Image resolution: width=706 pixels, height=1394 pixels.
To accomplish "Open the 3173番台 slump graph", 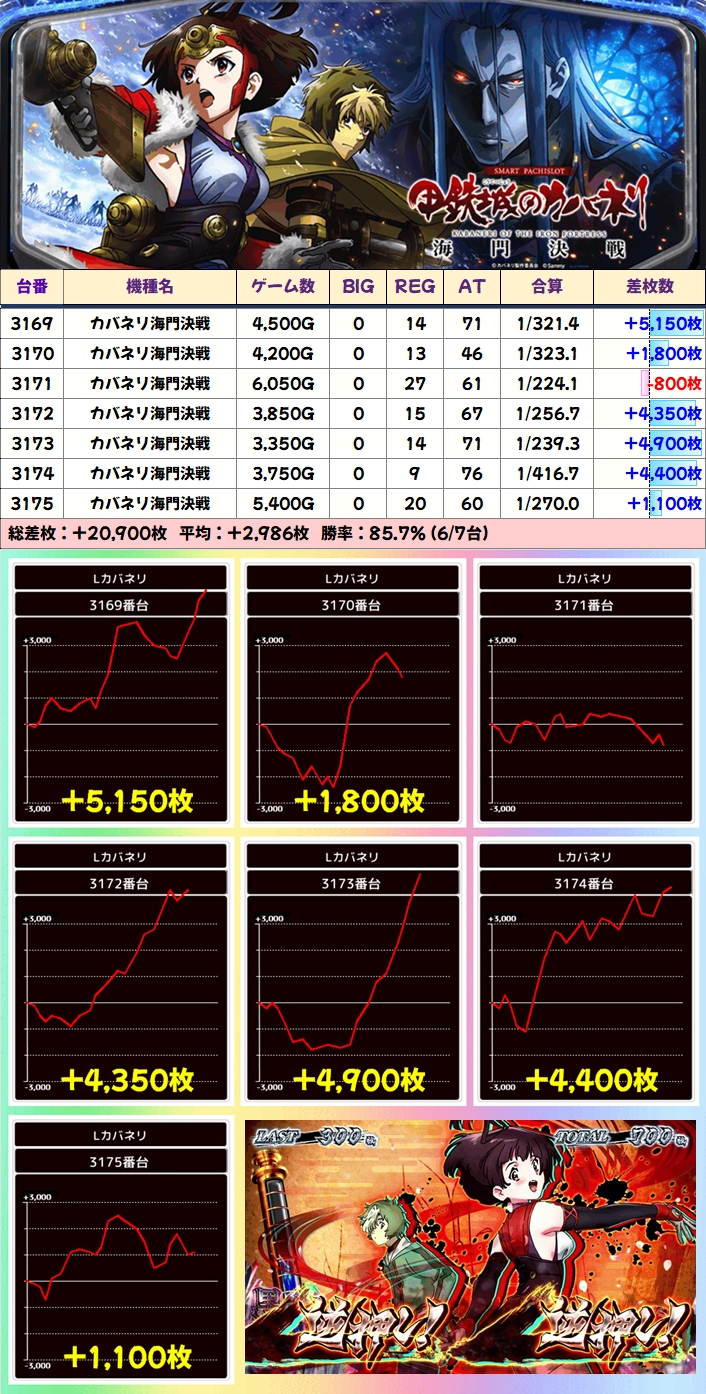I will click(x=352, y=970).
